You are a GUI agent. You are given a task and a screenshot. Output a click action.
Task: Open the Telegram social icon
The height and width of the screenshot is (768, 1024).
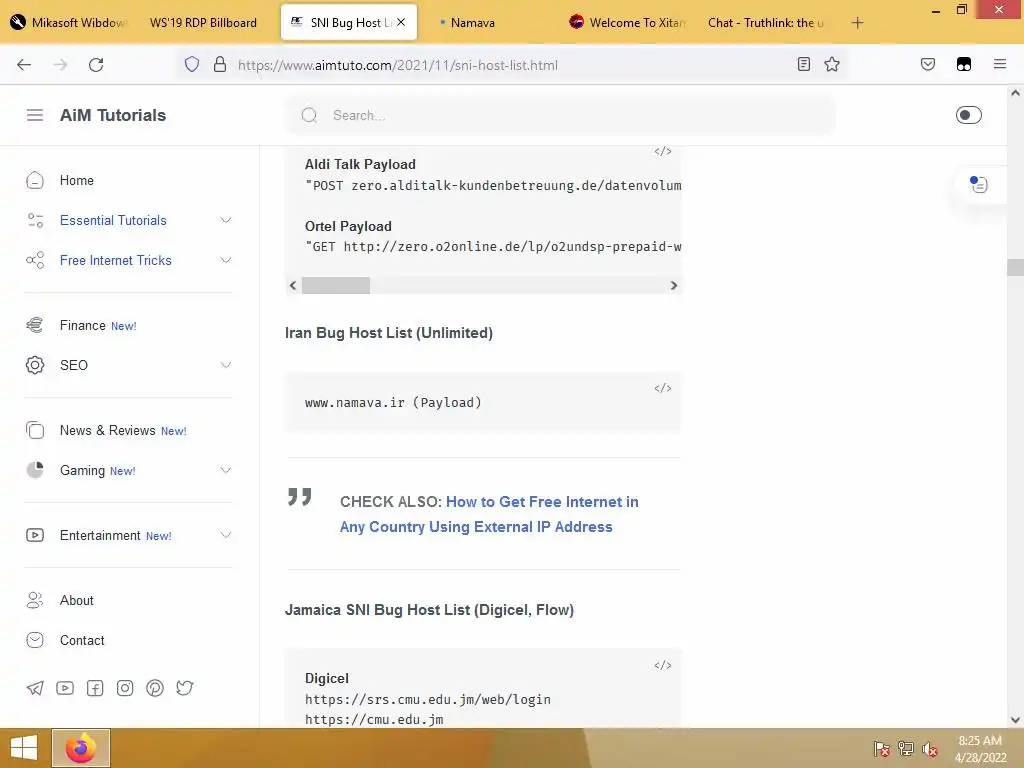pyautogui.click(x=35, y=688)
